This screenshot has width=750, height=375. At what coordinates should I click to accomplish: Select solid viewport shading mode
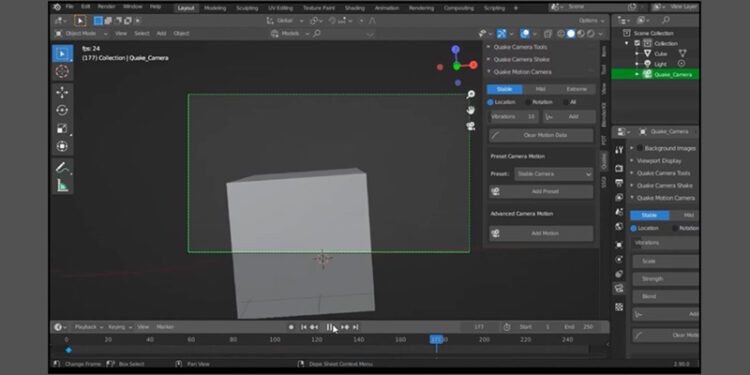(x=571, y=33)
